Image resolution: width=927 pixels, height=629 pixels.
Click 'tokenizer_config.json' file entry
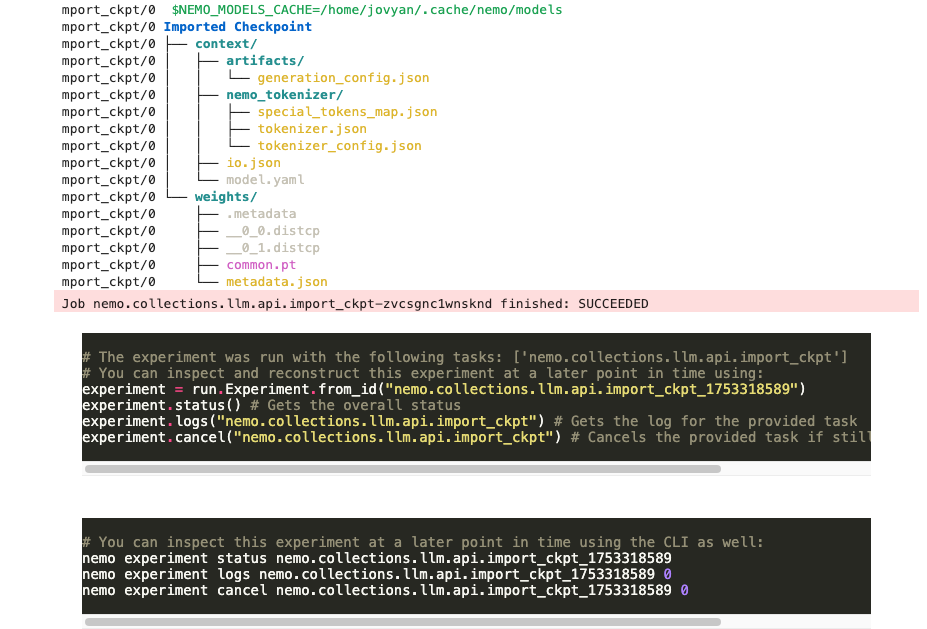[339, 146]
